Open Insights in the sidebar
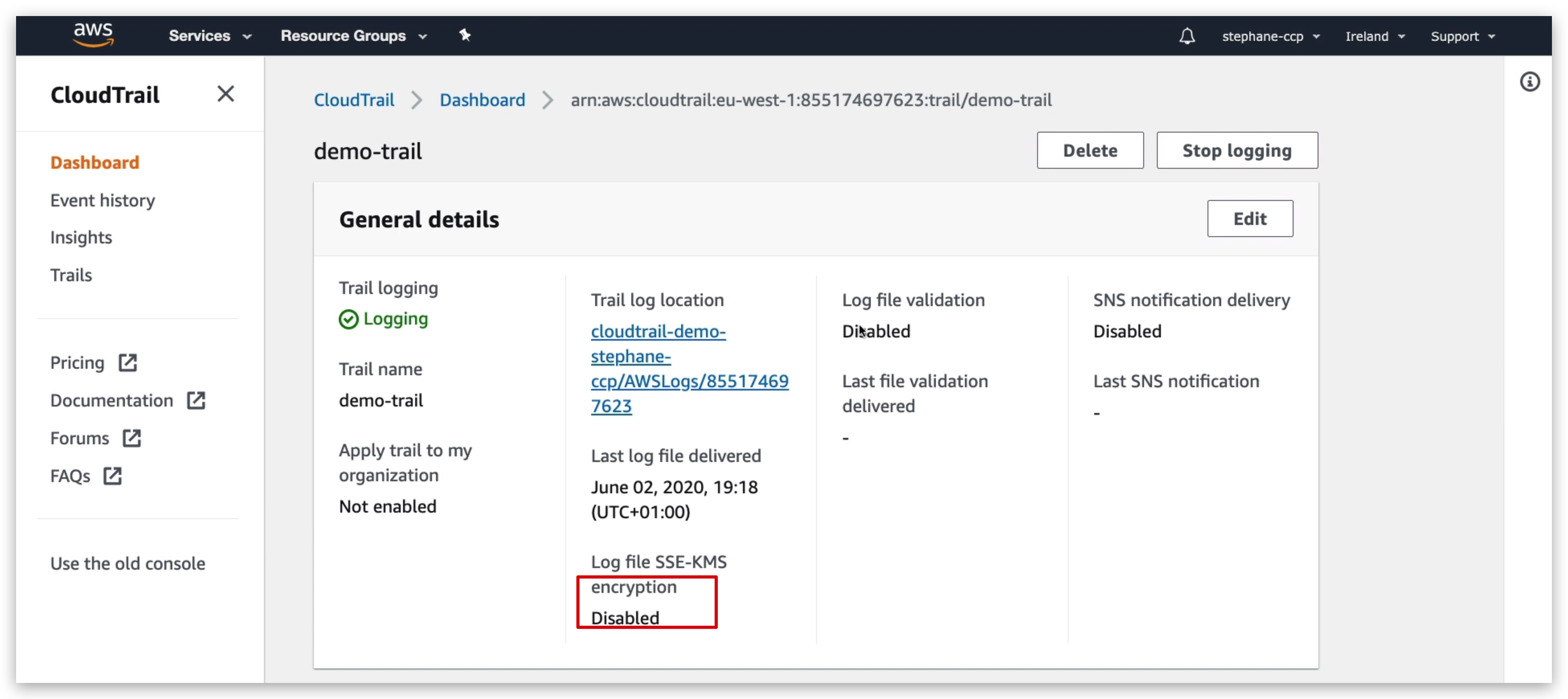Viewport: 1568px width, 699px height. (x=81, y=237)
